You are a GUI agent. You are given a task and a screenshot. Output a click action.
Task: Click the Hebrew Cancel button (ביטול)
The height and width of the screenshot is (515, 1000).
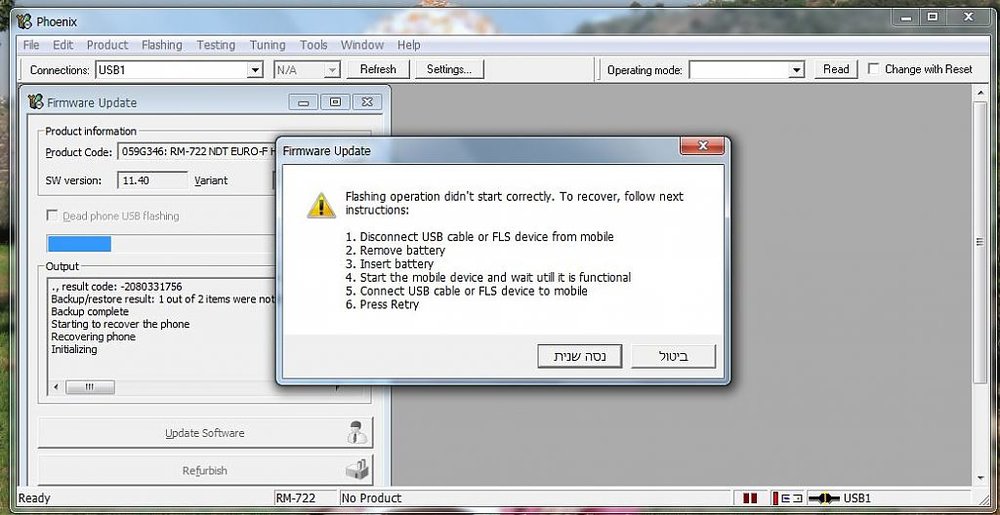point(673,356)
